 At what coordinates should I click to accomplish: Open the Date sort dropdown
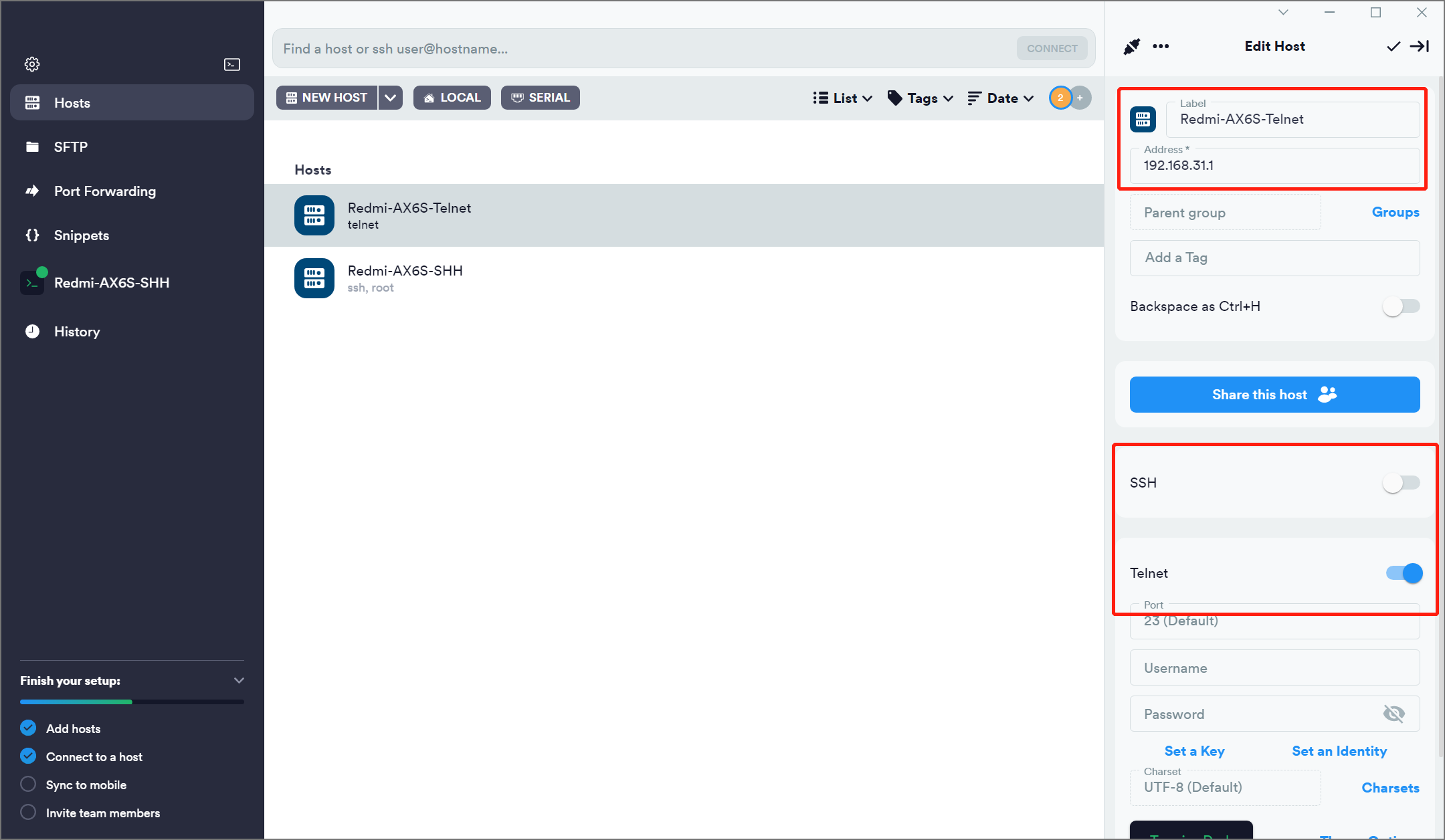pyautogui.click(x=1001, y=98)
